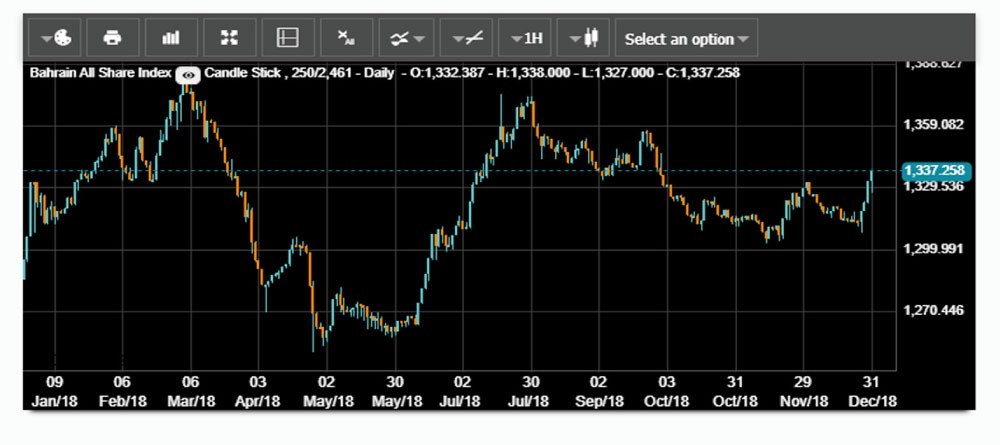Click the 31 Oct/18 date label

(x=735, y=391)
